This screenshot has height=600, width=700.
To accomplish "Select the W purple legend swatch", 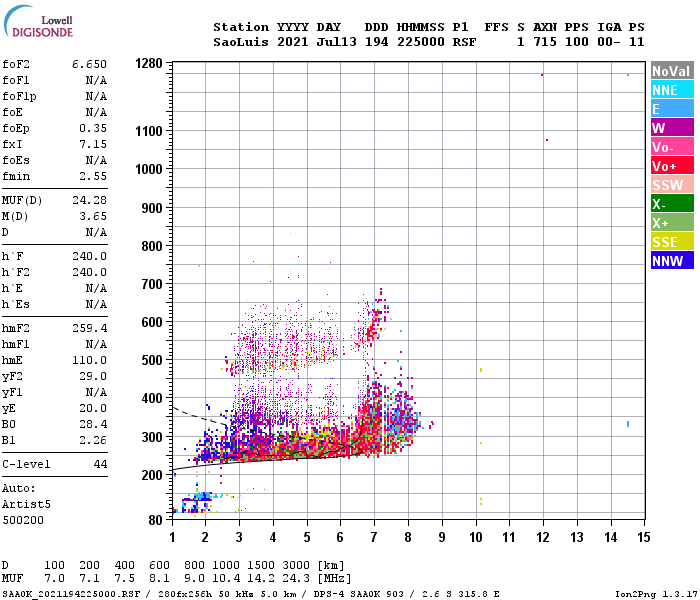I will [672, 128].
